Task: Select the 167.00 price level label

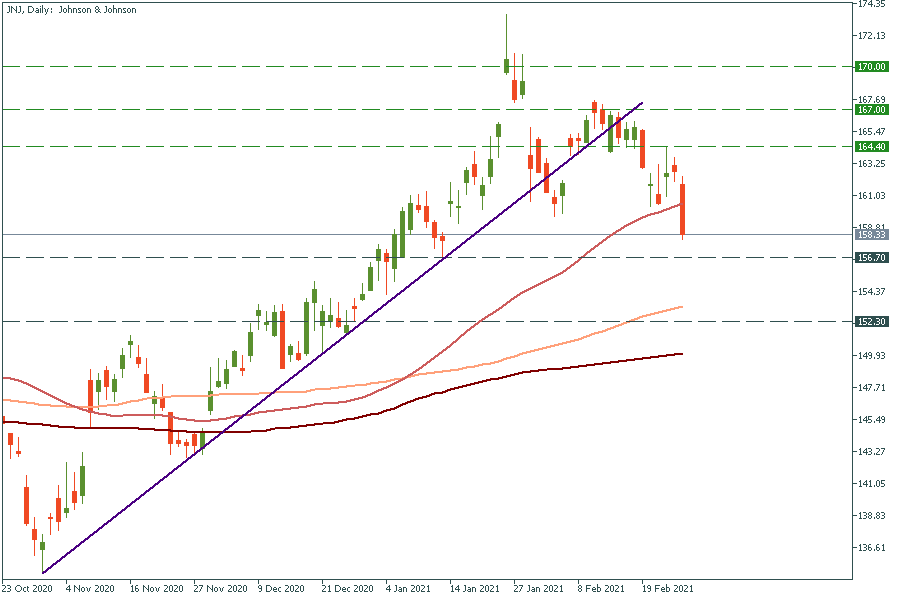Action: 871,110
